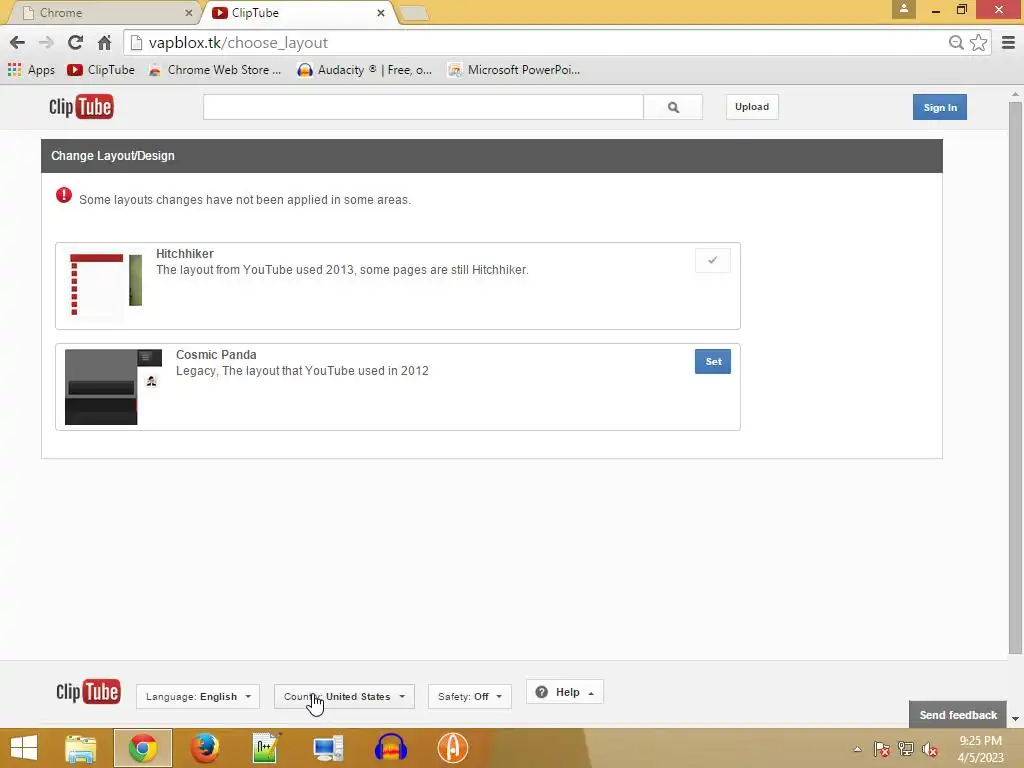Bookmark page with the star icon

978,43
